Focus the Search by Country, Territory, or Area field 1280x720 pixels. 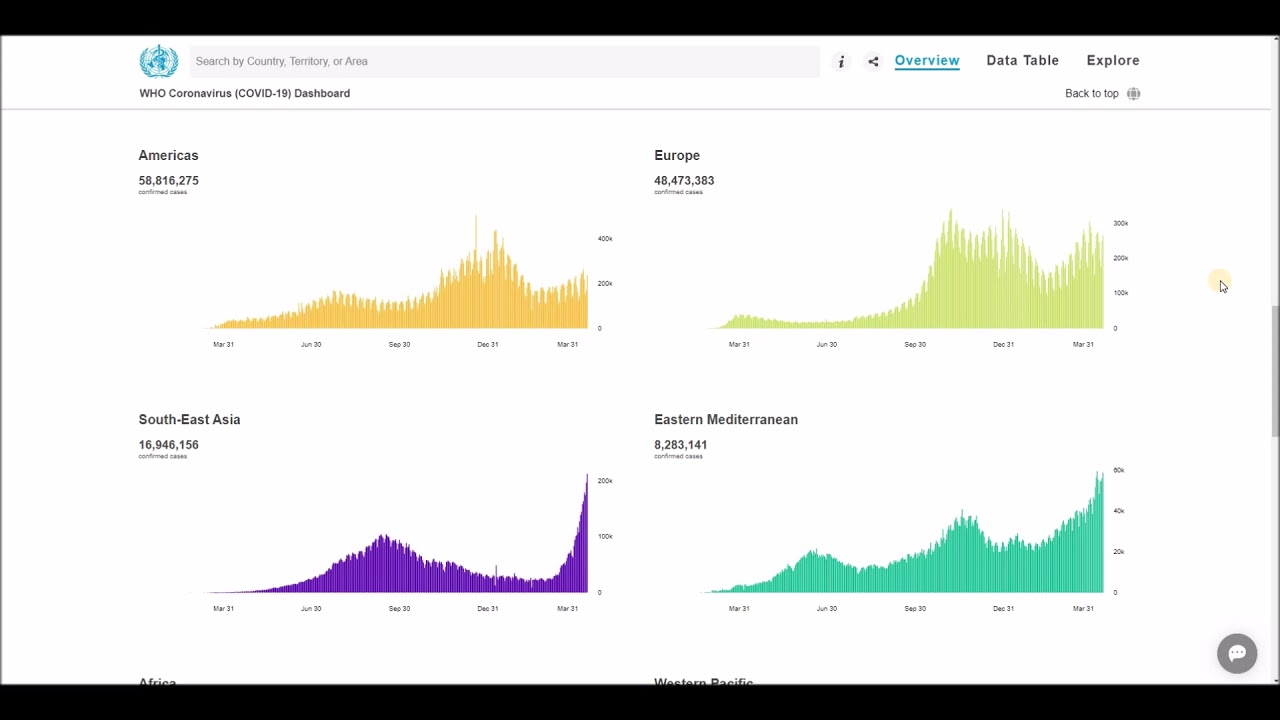point(504,61)
